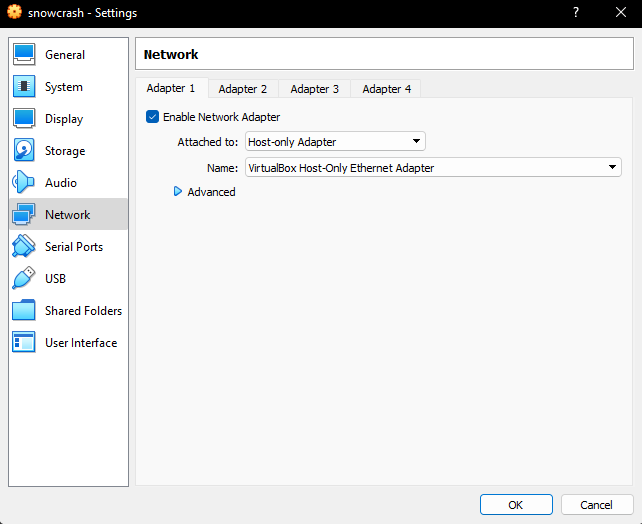The height and width of the screenshot is (524, 642).
Task: Switch to Adapter 3 tab
Action: click(x=314, y=89)
